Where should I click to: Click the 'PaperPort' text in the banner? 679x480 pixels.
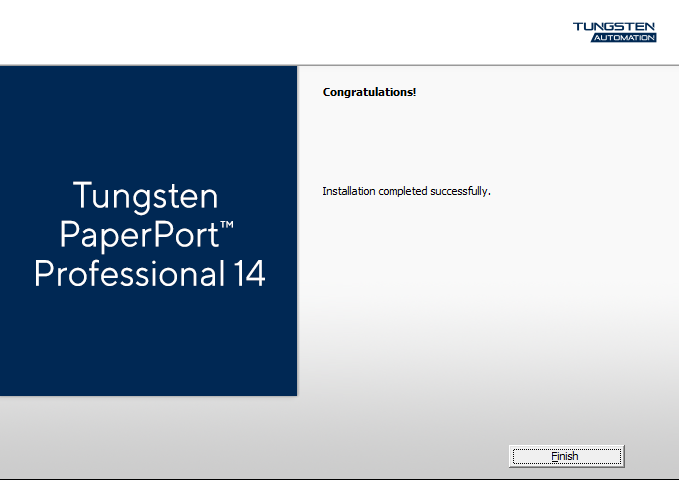click(138, 235)
